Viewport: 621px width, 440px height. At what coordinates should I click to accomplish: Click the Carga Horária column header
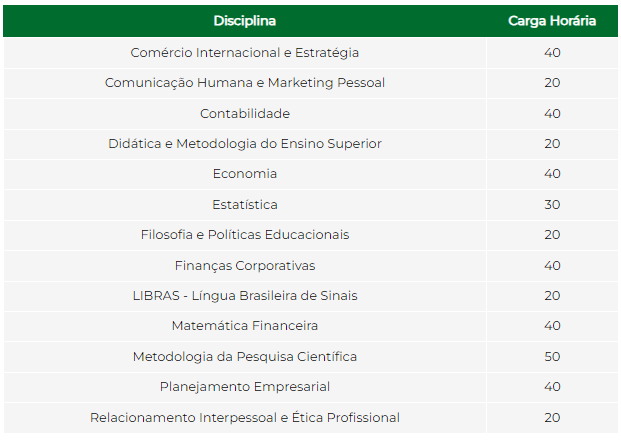point(552,21)
